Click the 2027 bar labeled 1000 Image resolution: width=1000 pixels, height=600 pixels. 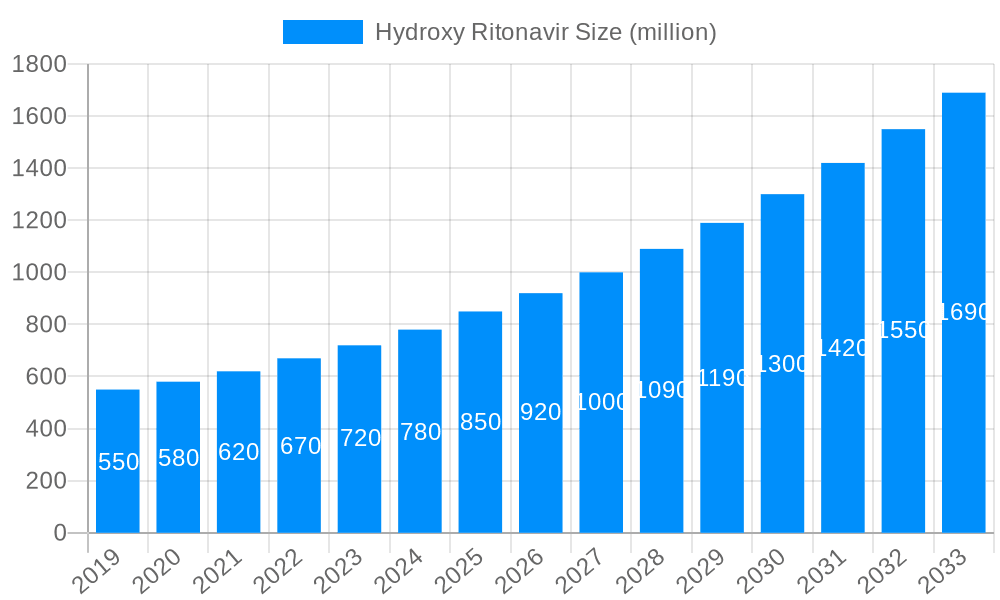coord(601,400)
